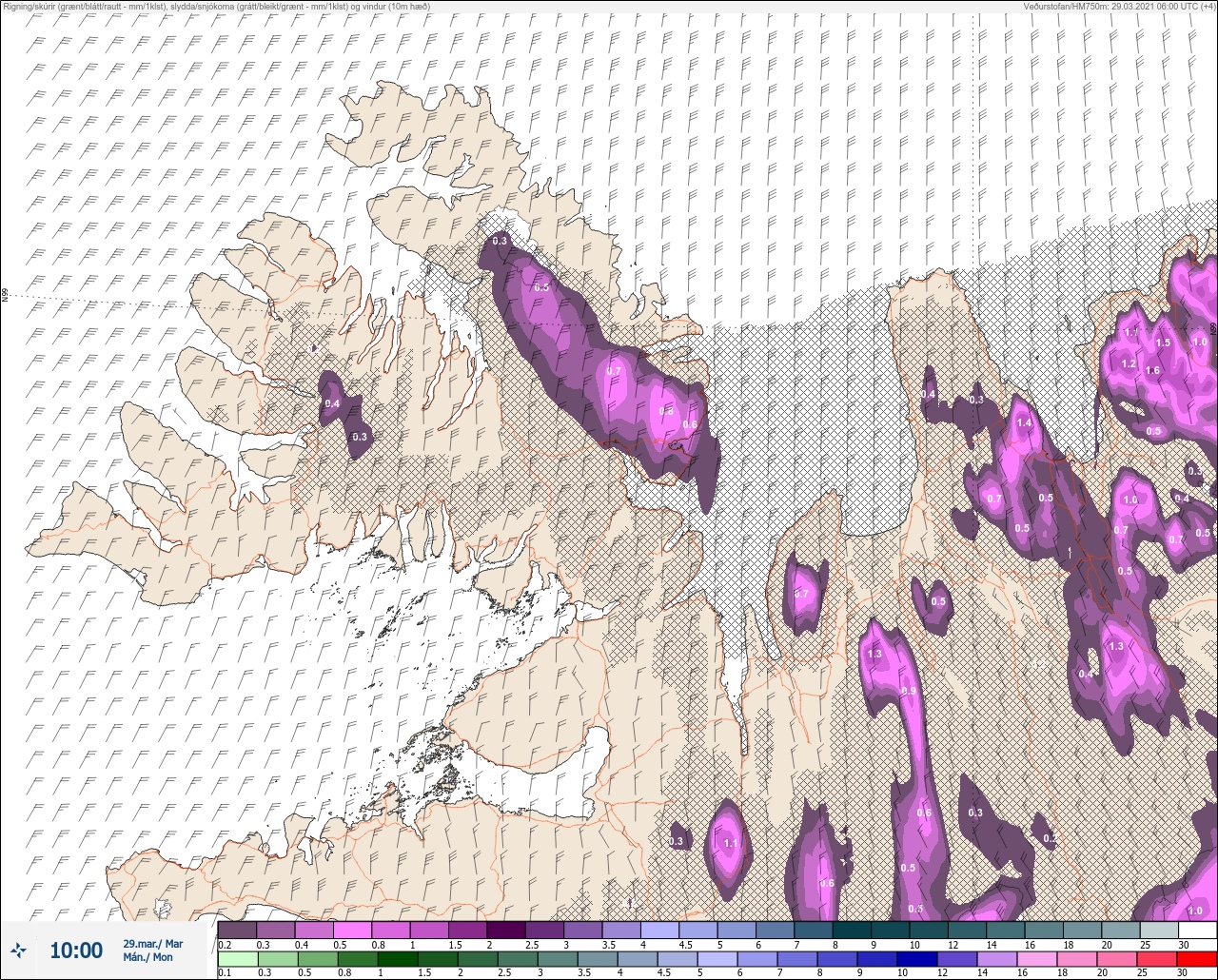Pick the white 30 swatch in snow legend
The height and width of the screenshot is (980, 1218).
[x=1197, y=930]
